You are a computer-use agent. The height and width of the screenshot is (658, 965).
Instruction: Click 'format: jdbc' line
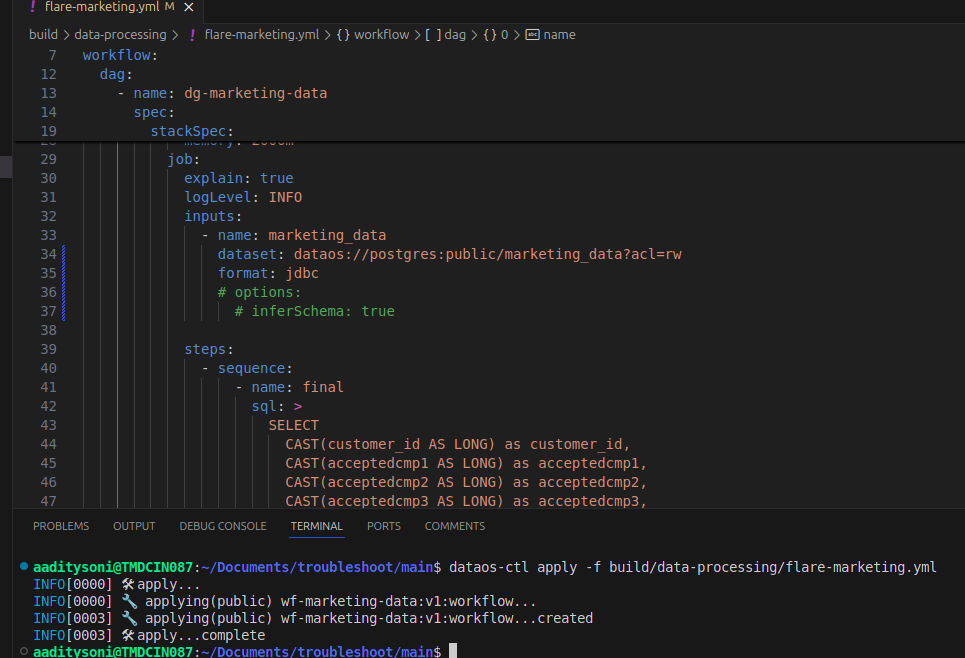tap(268, 274)
